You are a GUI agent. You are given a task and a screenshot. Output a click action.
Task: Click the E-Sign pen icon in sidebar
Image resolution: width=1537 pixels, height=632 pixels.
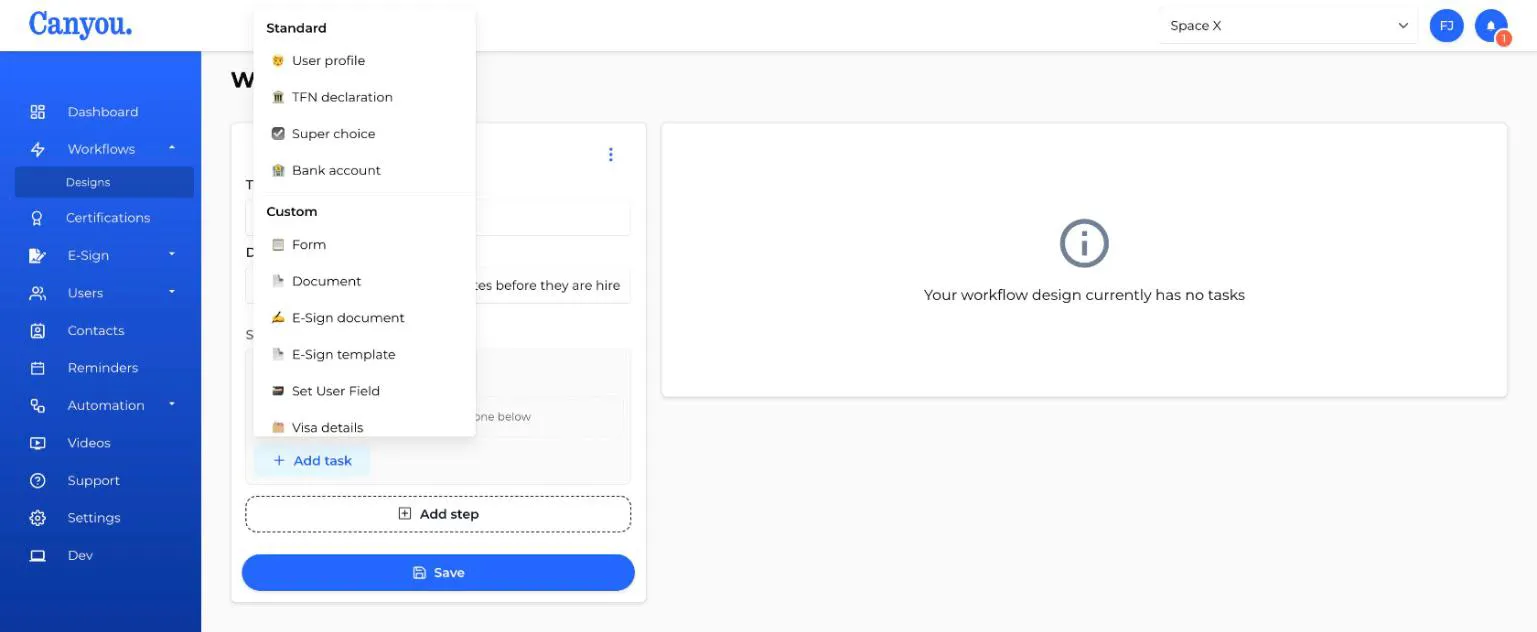(x=38, y=256)
